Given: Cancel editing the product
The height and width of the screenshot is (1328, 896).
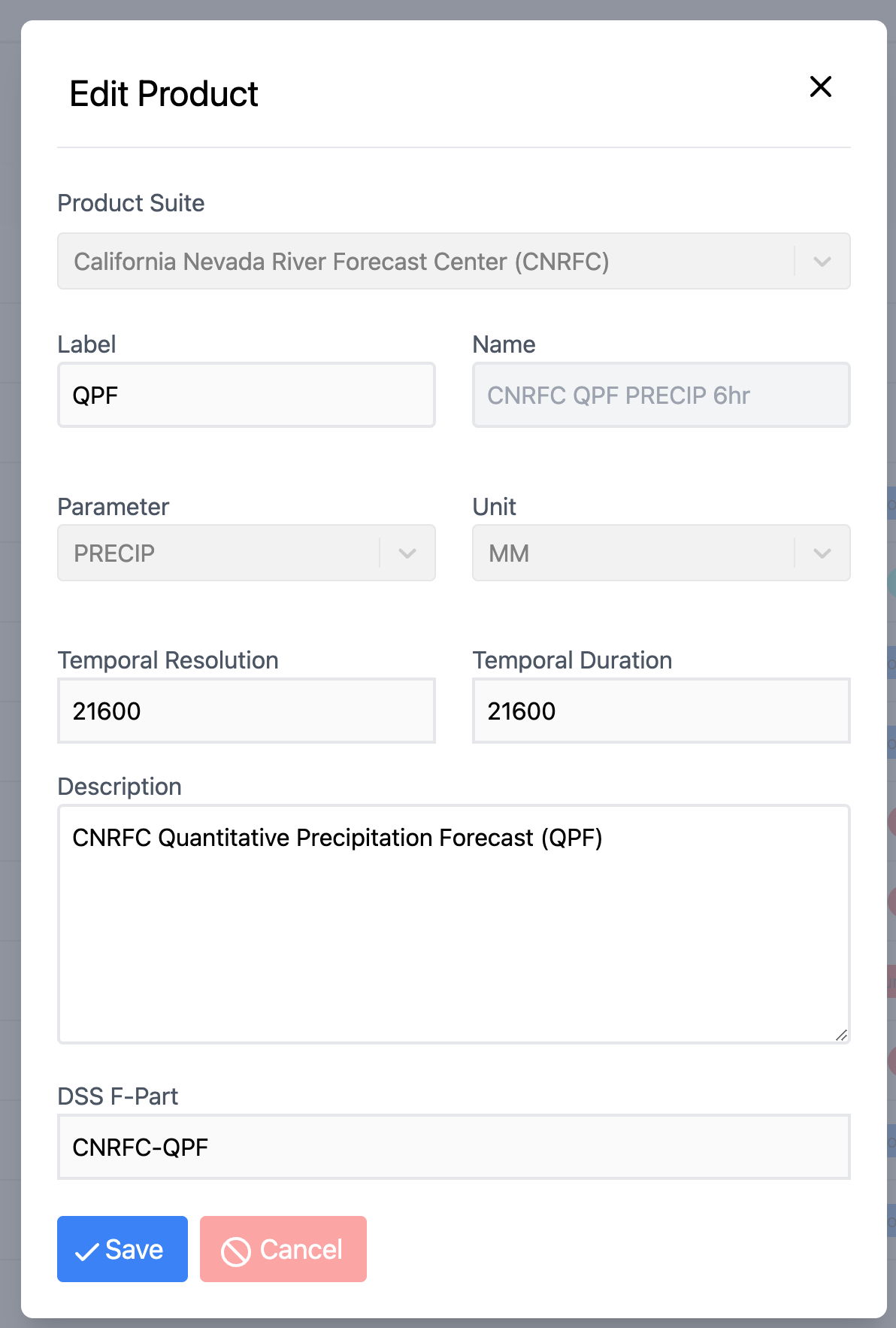Looking at the screenshot, I should (283, 1249).
